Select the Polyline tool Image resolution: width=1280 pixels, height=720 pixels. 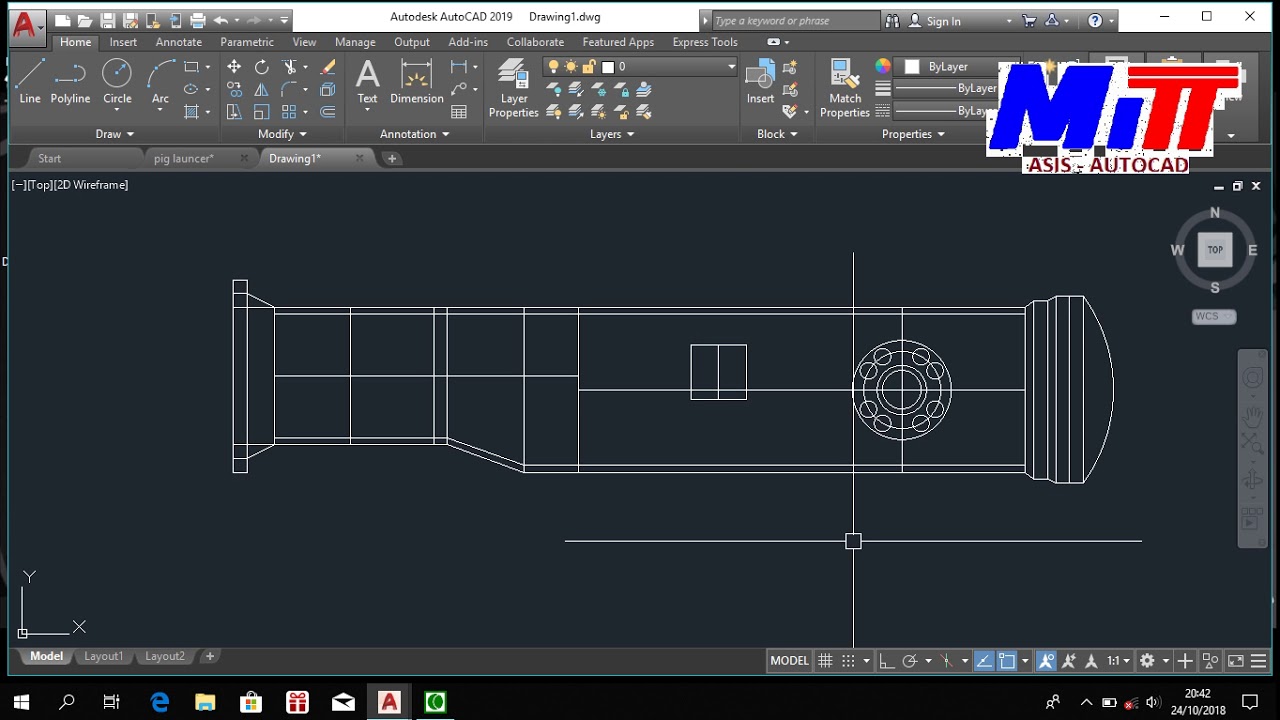pyautogui.click(x=70, y=81)
